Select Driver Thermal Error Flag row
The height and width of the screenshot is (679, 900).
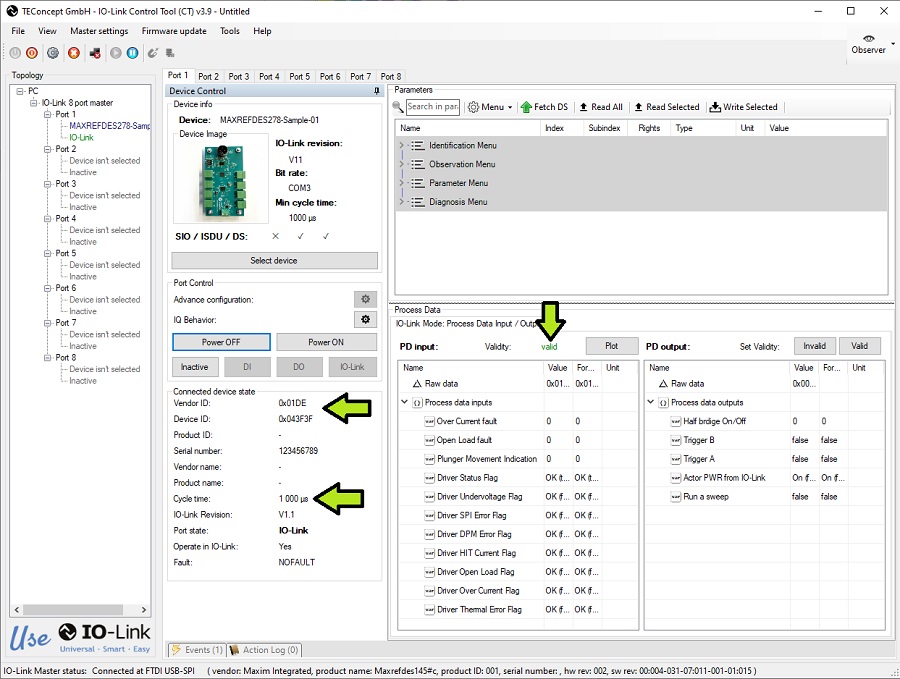(x=518, y=610)
